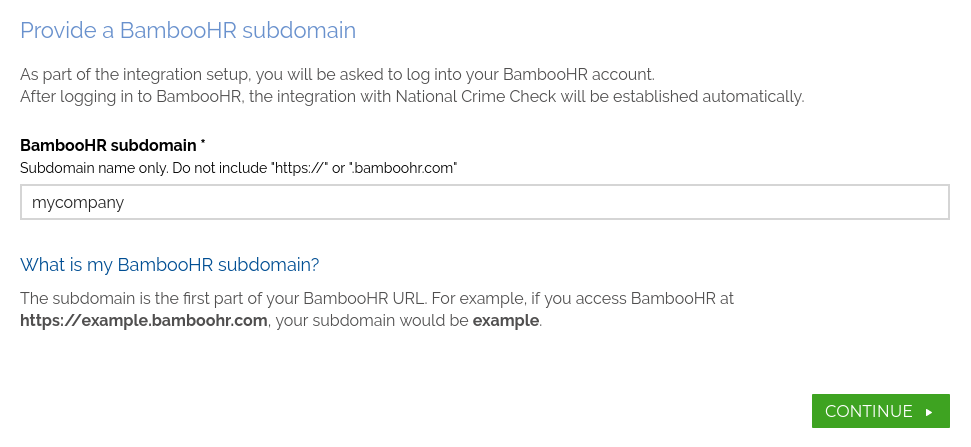Click the bold https://example.bamboohr.com URL text
The height and width of the screenshot is (447, 971).
pyautogui.click(x=144, y=321)
